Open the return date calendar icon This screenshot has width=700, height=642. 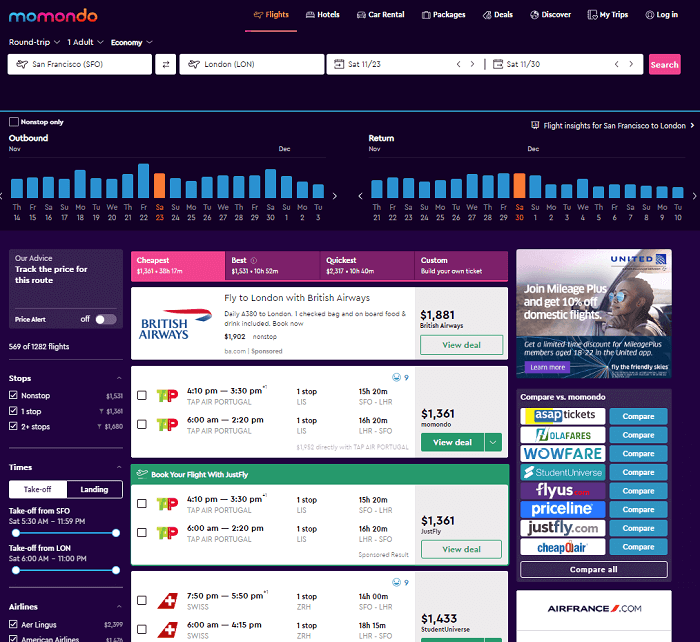(497, 64)
